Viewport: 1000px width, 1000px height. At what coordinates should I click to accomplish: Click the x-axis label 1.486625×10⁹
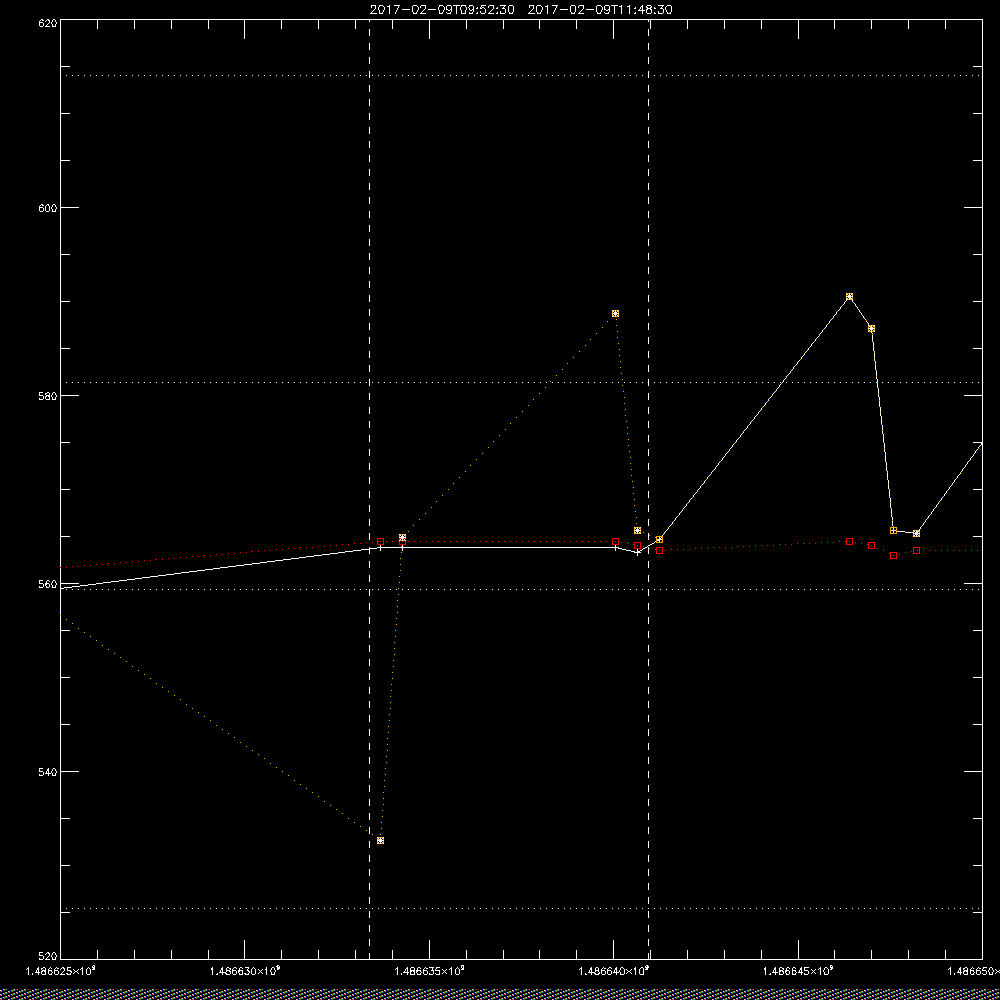click(61, 971)
